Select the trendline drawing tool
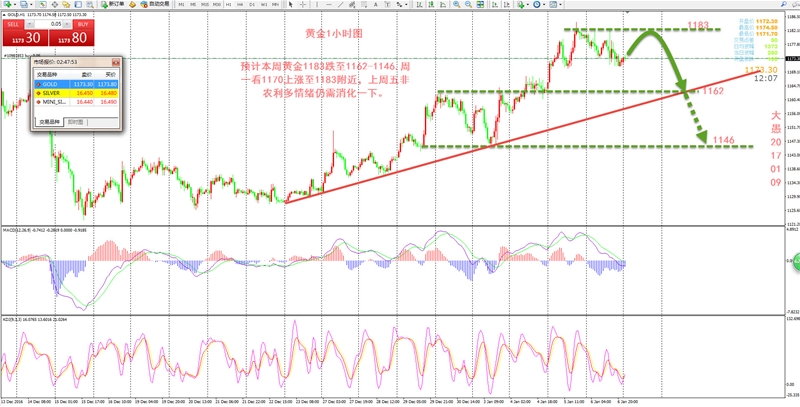 [341, 4]
